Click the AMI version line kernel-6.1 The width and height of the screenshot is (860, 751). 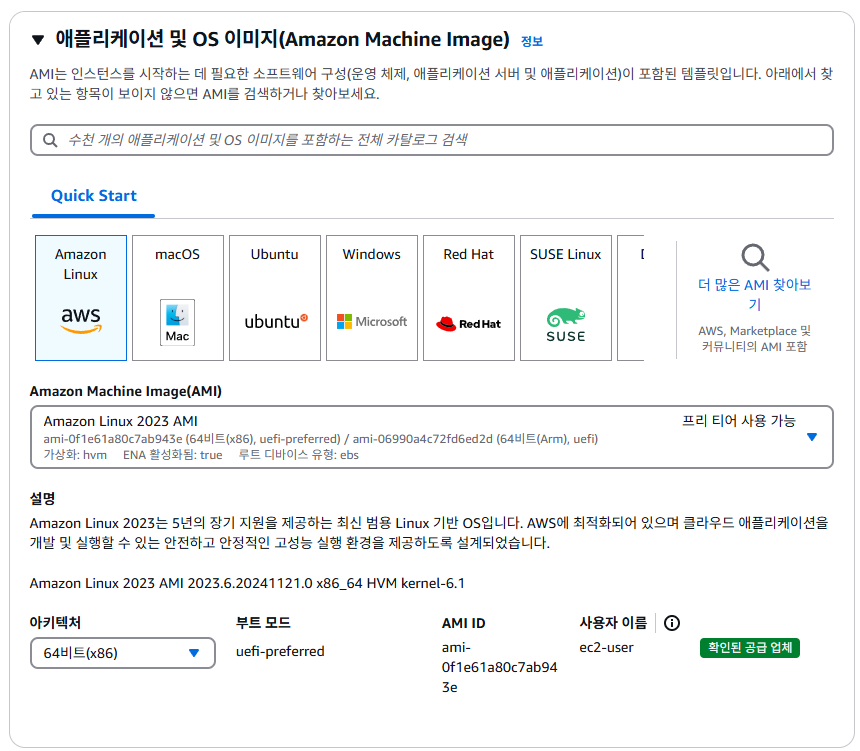247,583
